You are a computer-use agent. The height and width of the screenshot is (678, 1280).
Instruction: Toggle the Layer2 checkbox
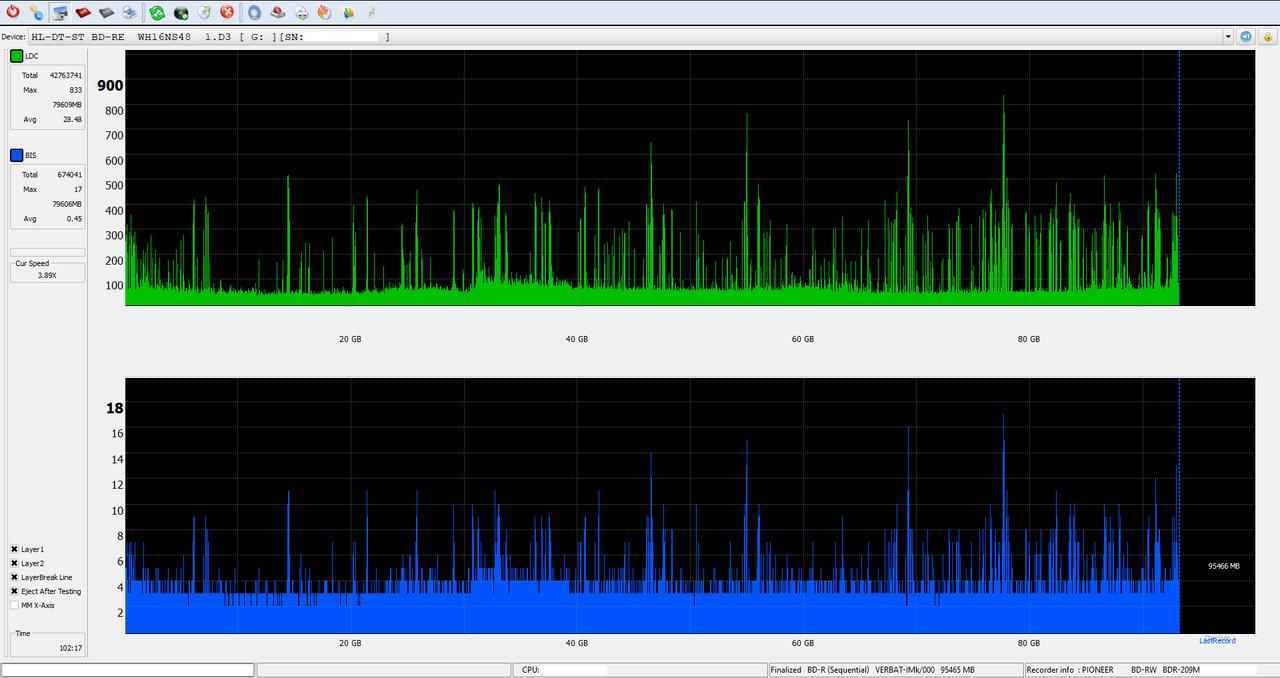pyautogui.click(x=14, y=563)
